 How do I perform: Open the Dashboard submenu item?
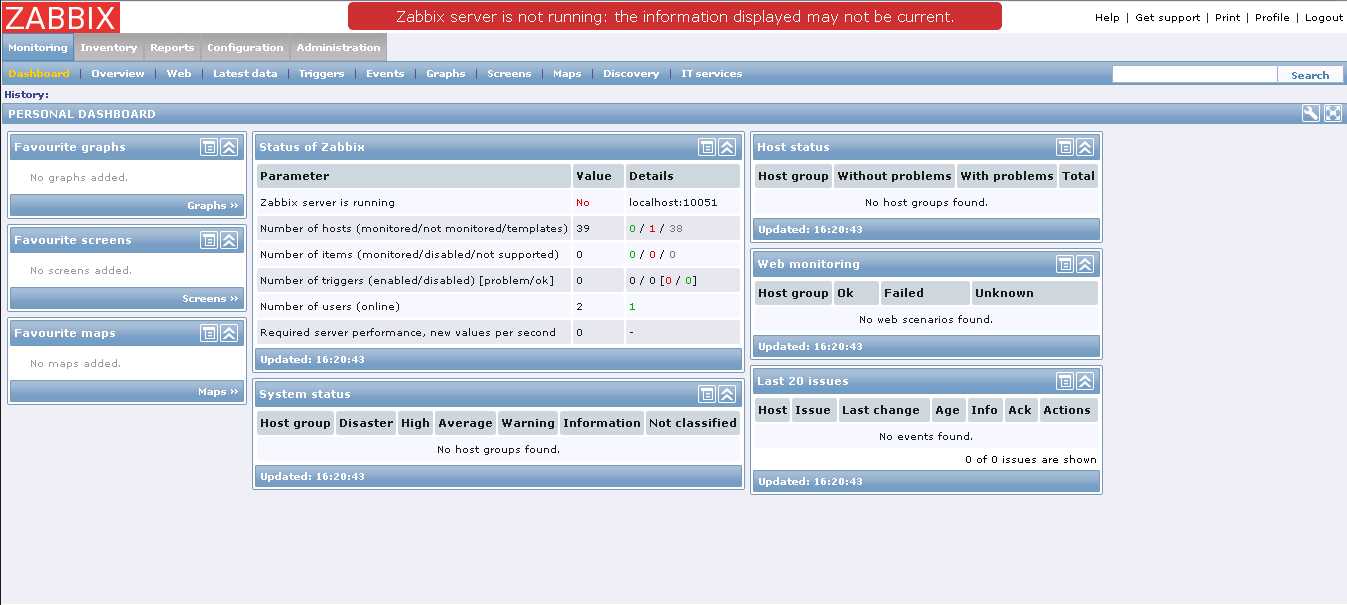[x=39, y=74]
